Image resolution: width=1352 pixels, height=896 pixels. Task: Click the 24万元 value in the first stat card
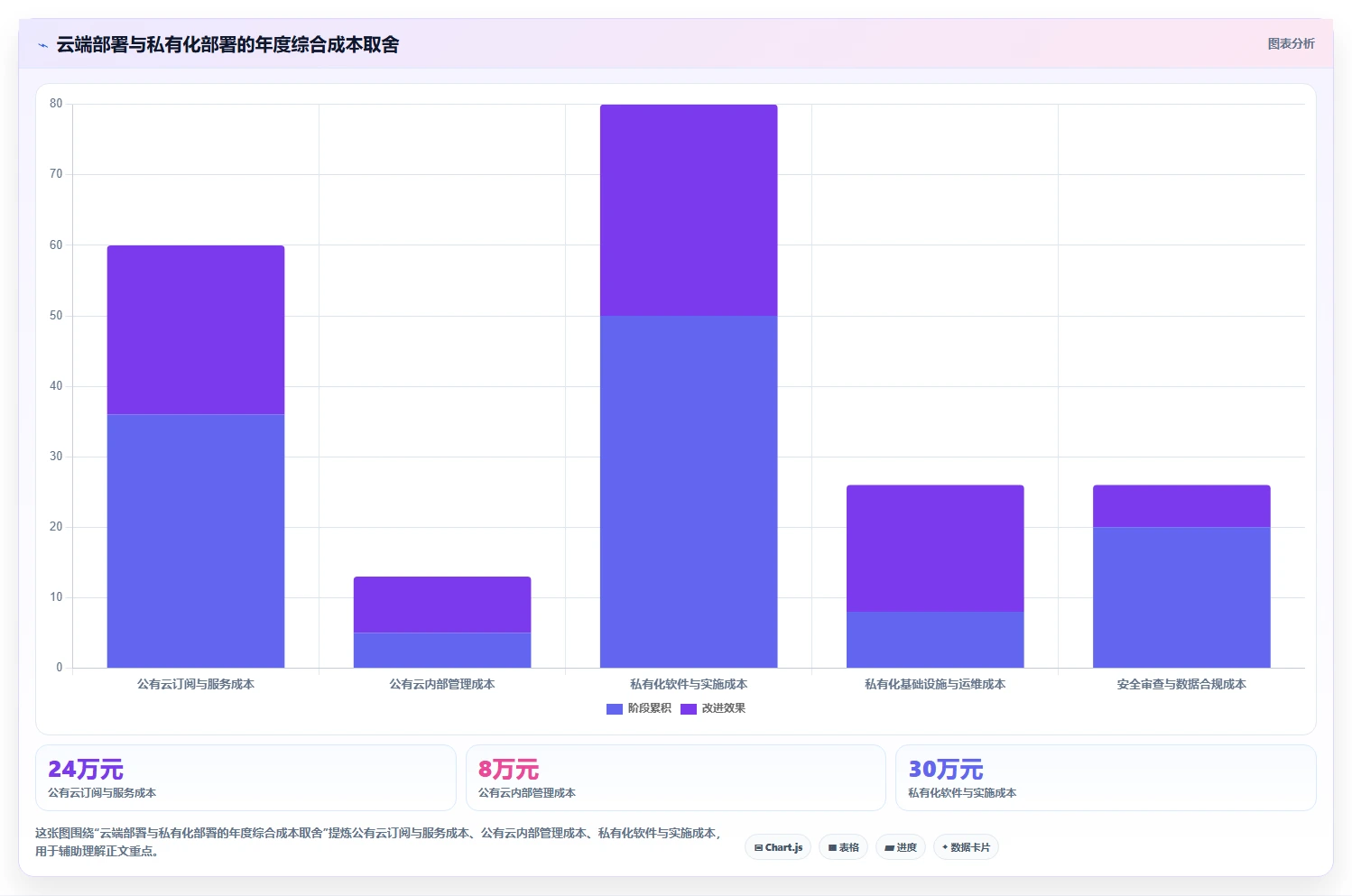(x=86, y=770)
